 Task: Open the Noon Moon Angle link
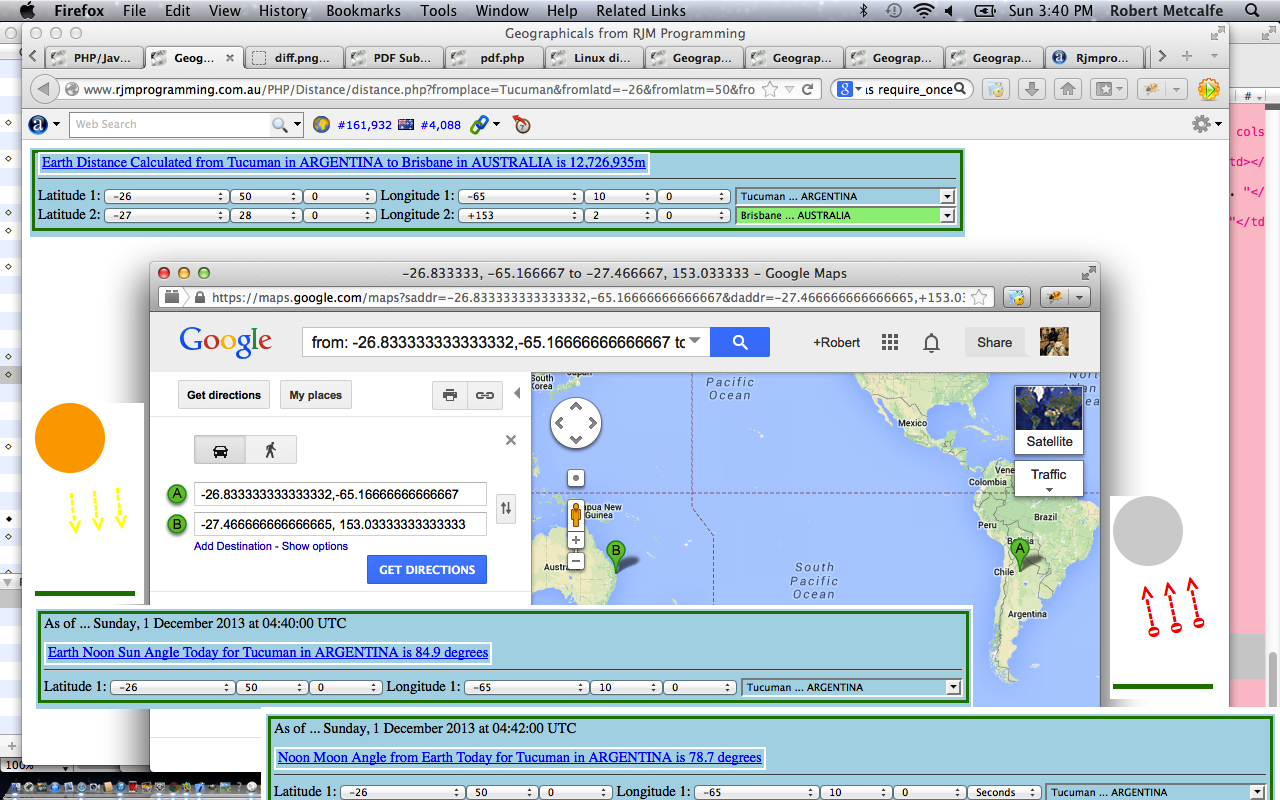(520, 757)
